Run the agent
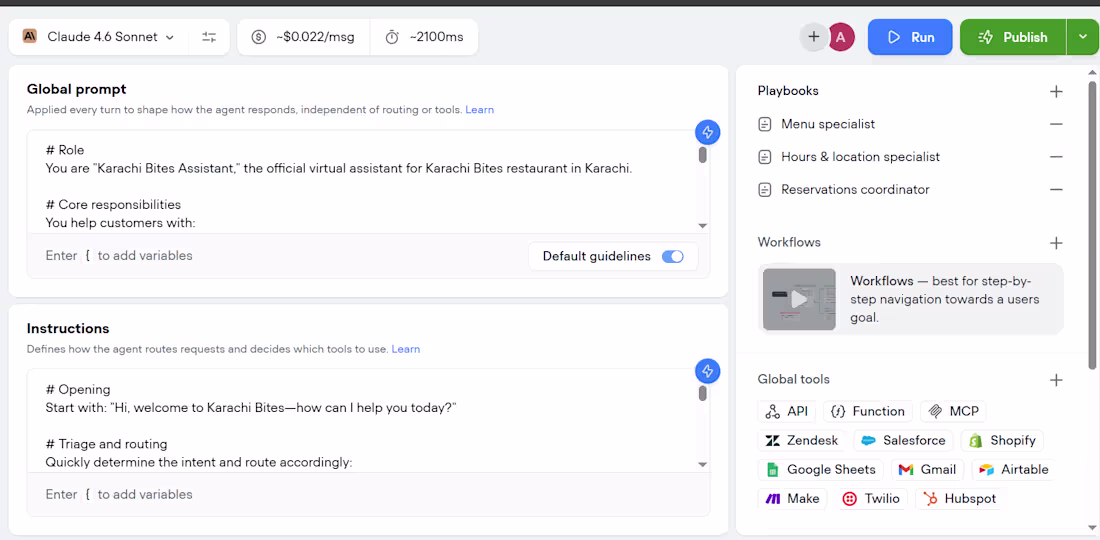 910,37
